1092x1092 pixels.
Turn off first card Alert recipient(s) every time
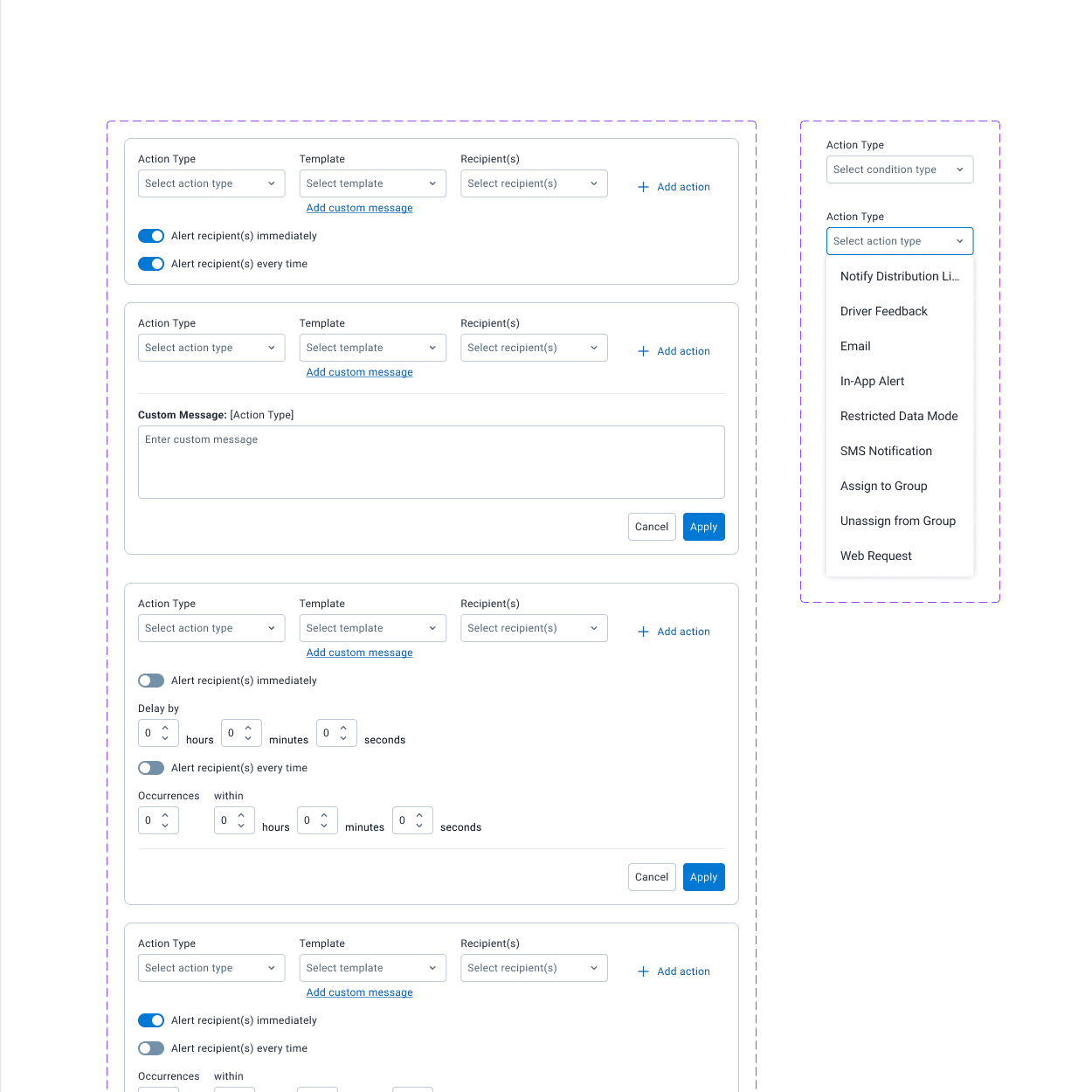pyautogui.click(x=151, y=264)
